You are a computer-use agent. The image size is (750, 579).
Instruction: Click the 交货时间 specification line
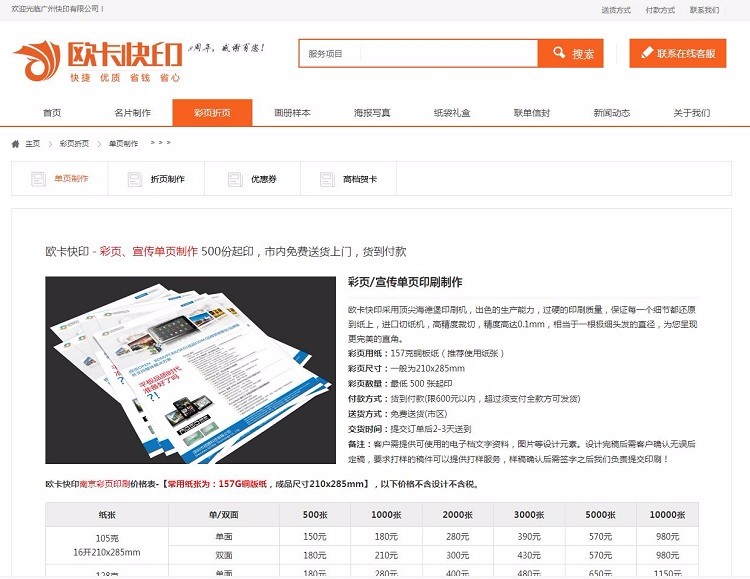coord(409,429)
